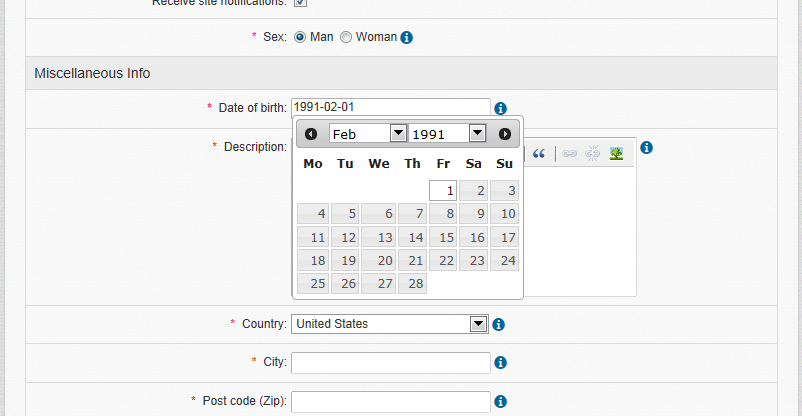Click info icon beside Sex options
Screen dimensions: 802x416
coord(407,38)
